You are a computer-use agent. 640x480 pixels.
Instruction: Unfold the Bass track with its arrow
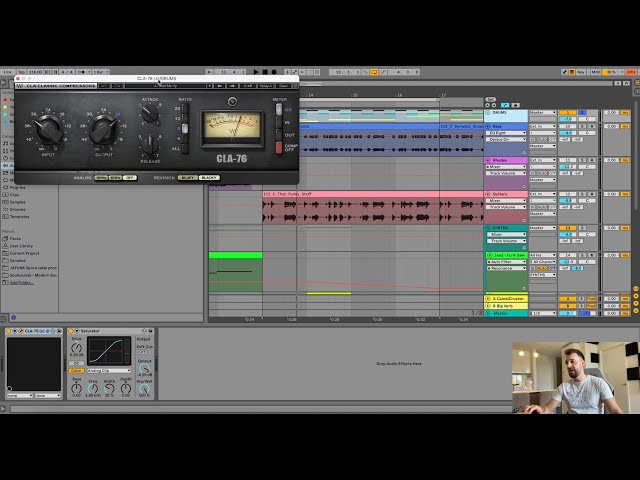pyautogui.click(x=488, y=127)
